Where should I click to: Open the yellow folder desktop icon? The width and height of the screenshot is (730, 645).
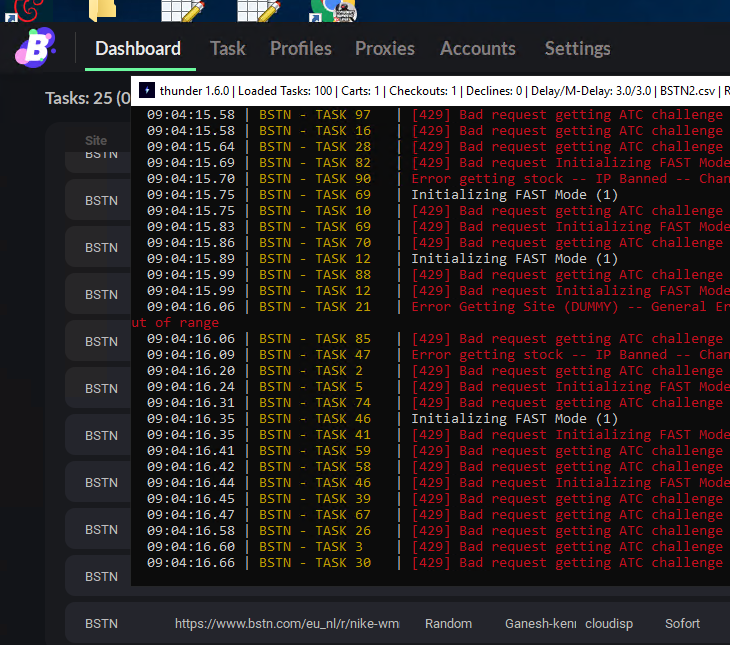[102, 10]
